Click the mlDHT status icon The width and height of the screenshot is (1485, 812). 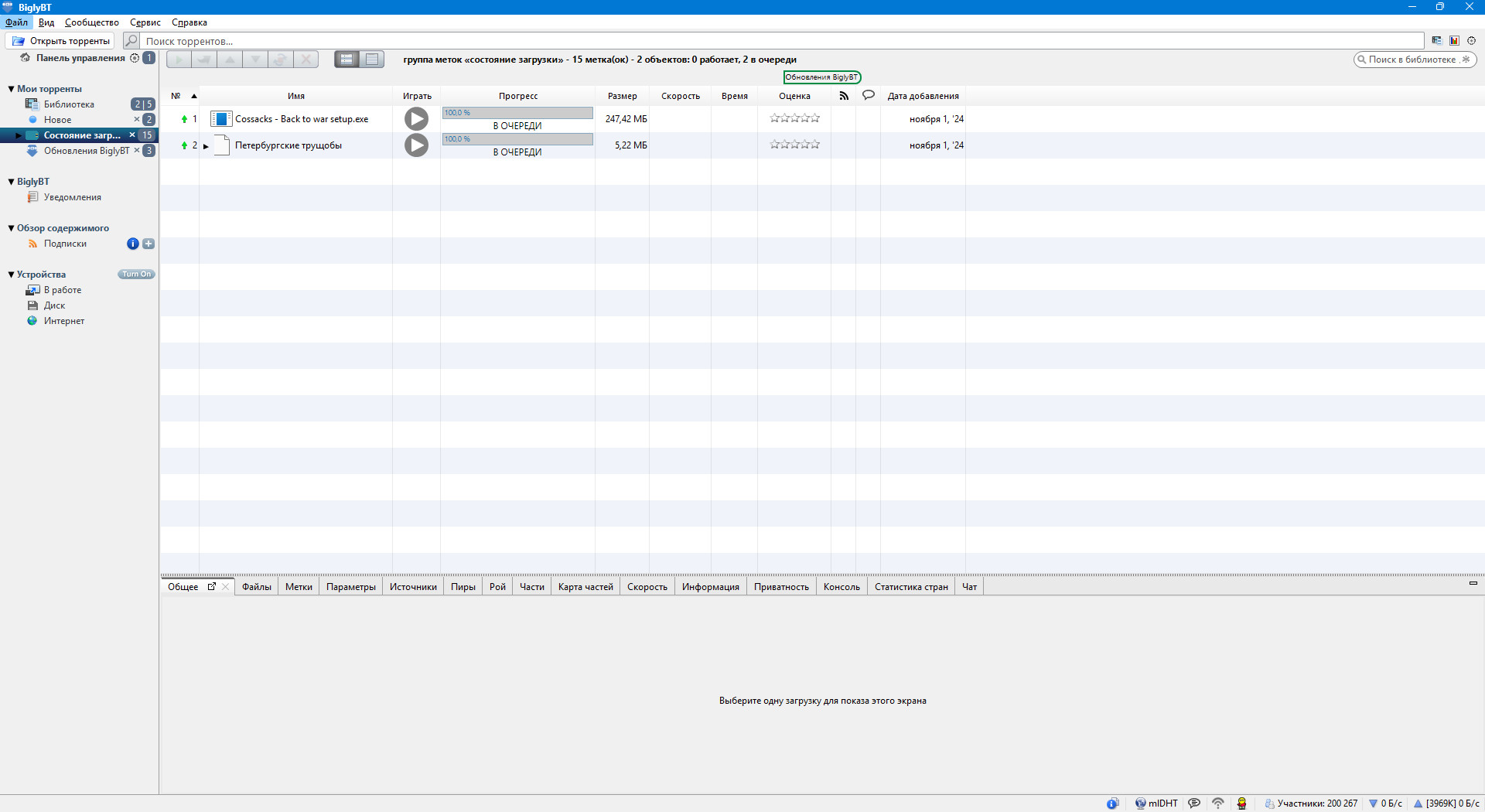tap(1140, 803)
